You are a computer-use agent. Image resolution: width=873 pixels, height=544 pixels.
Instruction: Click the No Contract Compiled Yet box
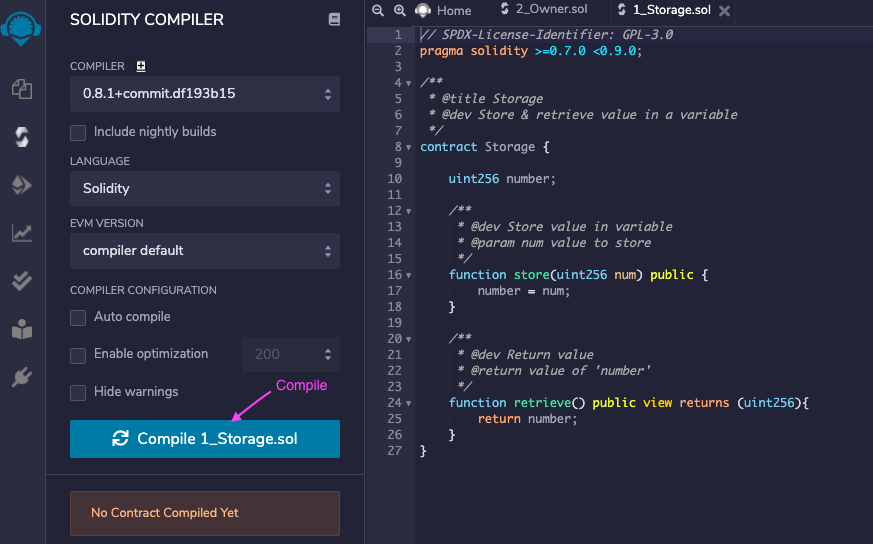click(x=205, y=513)
